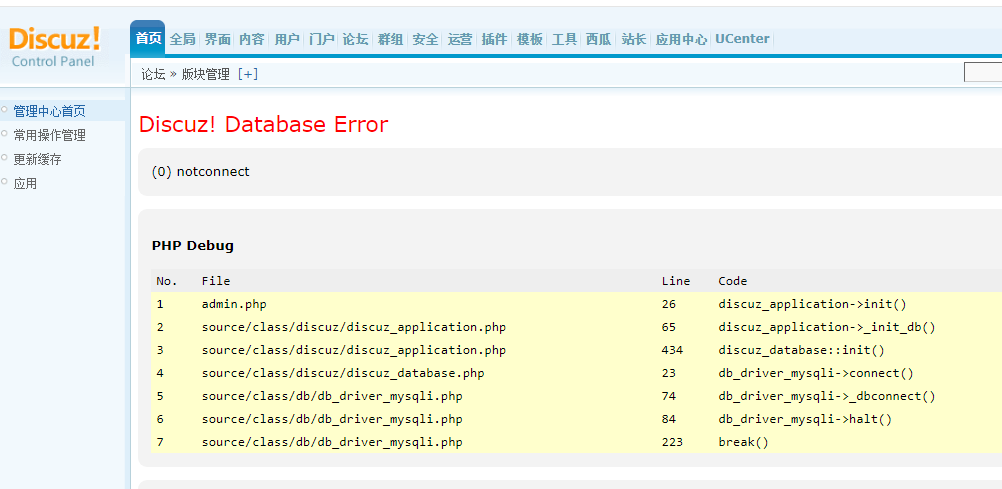The height and width of the screenshot is (489, 1002).
Task: Click the PHP Debug heading
Action: click(x=192, y=245)
